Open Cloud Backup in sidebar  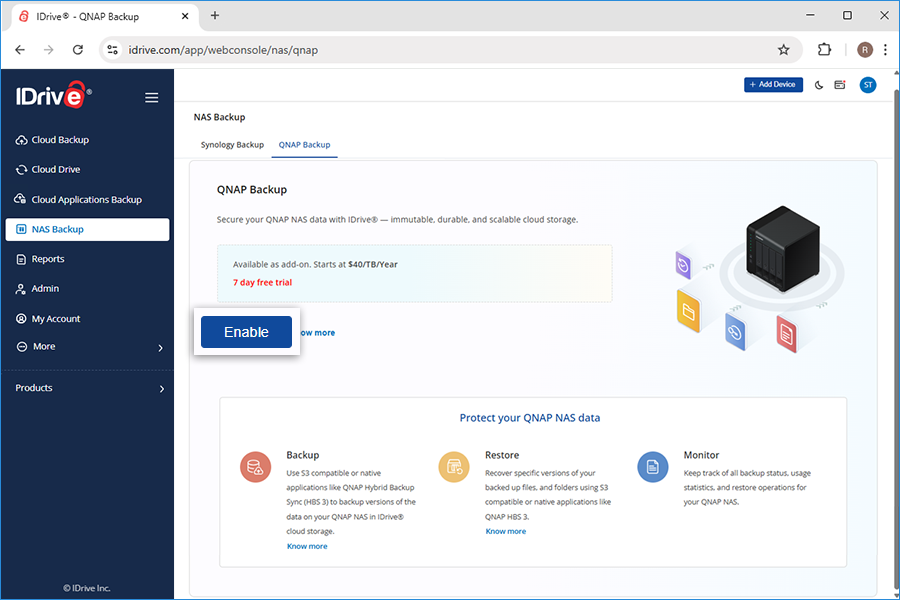tap(52, 140)
